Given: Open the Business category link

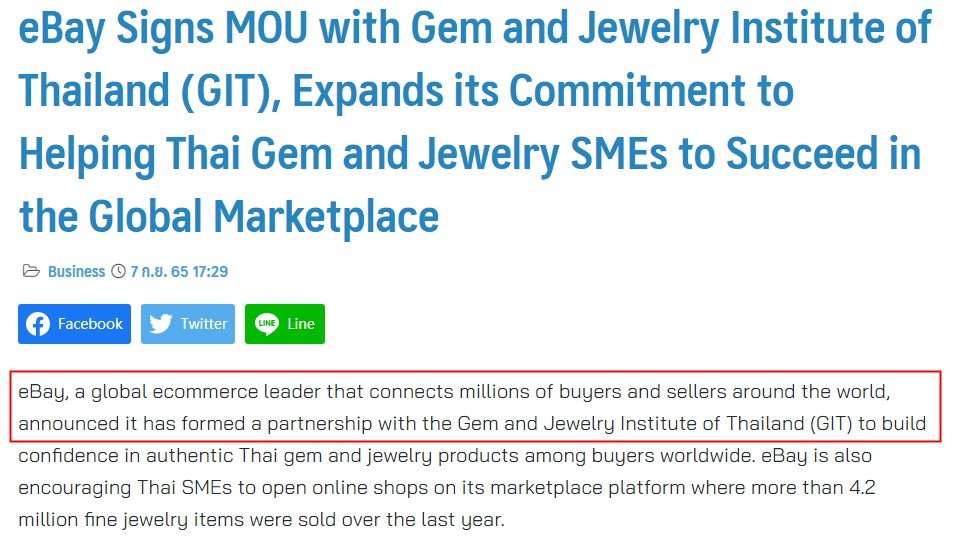Looking at the screenshot, I should [76, 271].
